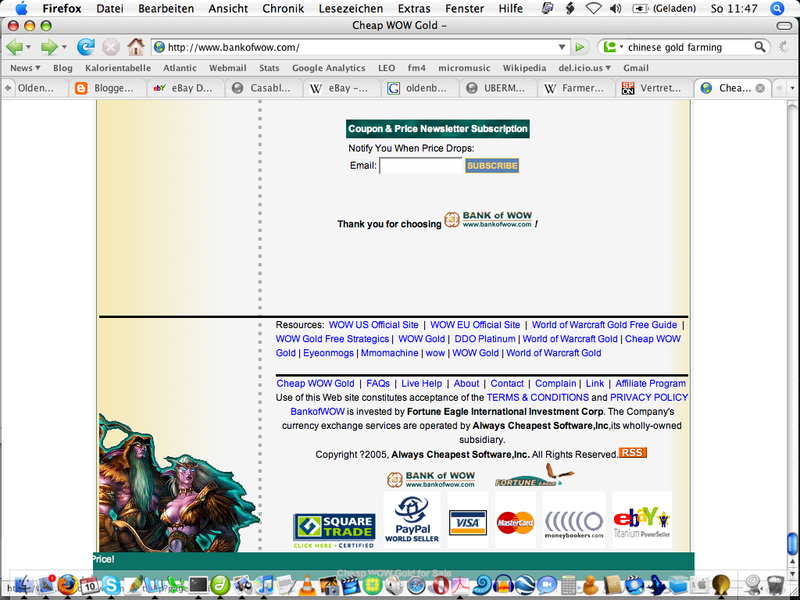Click the Square Trade certified badge
800x600 pixels.
[x=334, y=531]
